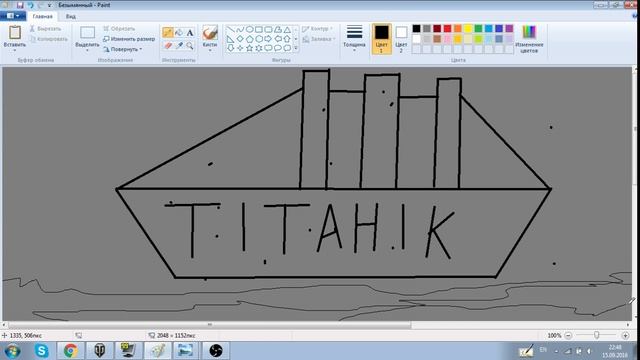Choose the Curve shape

[x=240, y=30]
